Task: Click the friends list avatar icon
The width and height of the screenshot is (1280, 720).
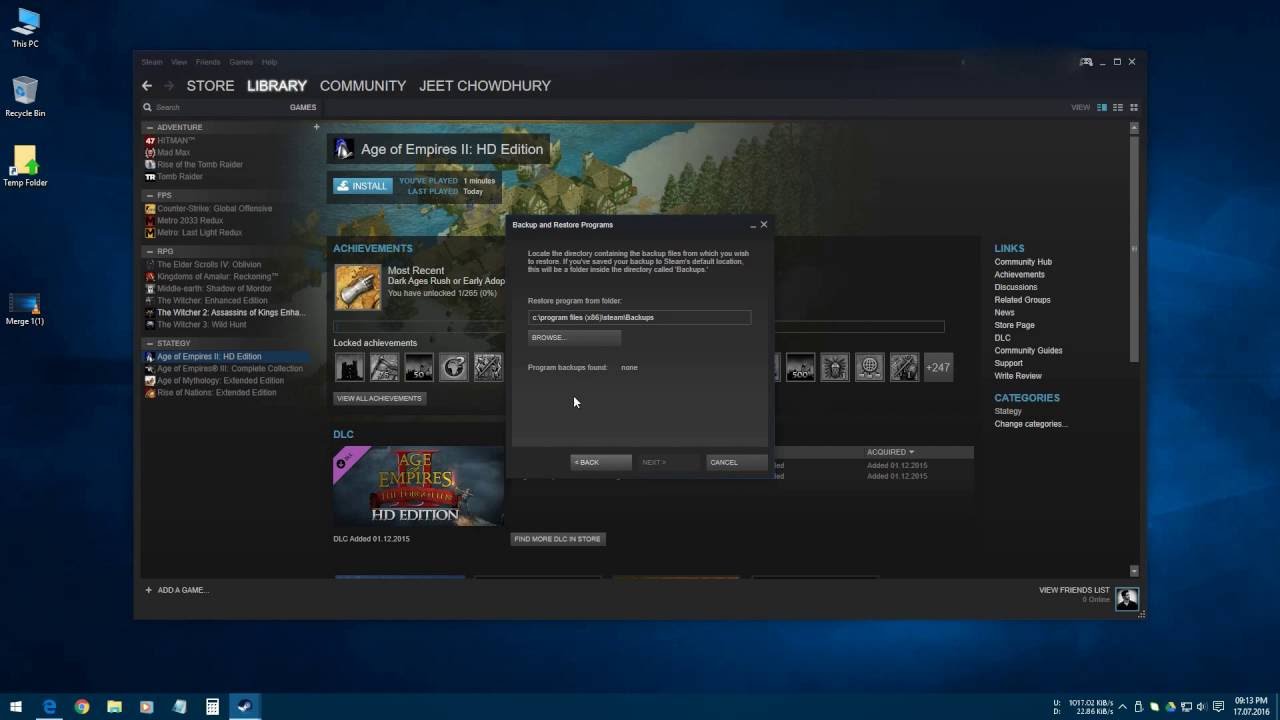Action: pos(1127,598)
